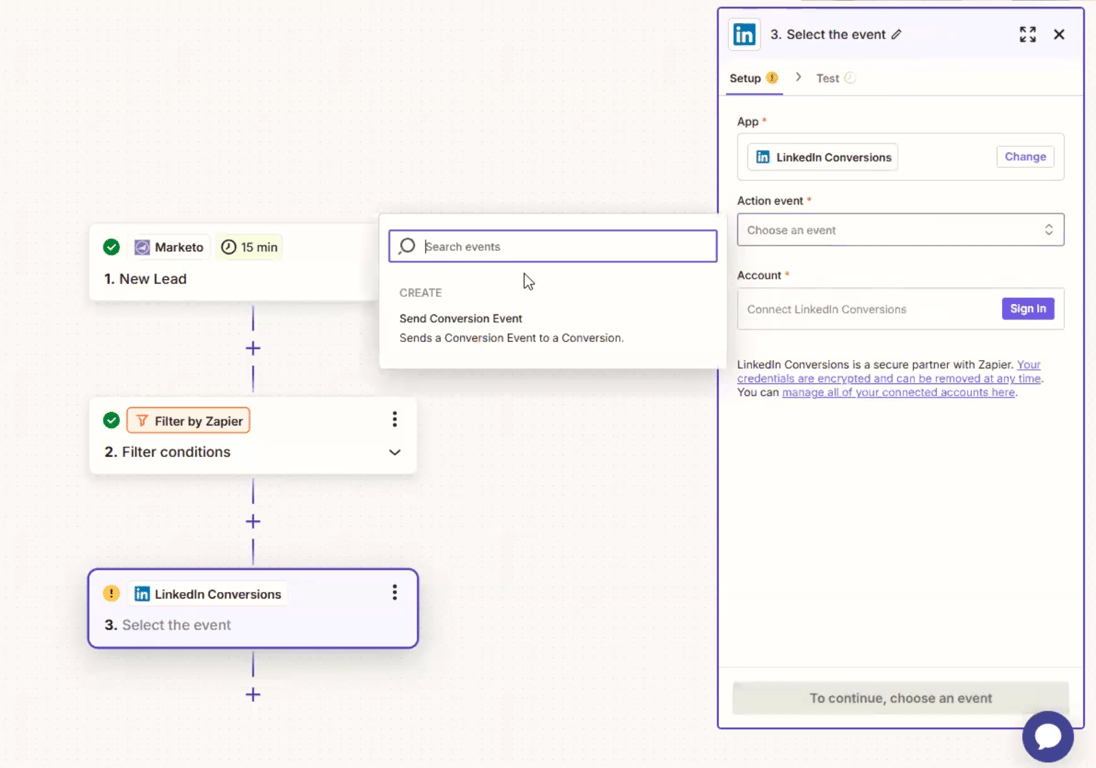
Task: Click the disabled continue button
Action: [x=900, y=698]
